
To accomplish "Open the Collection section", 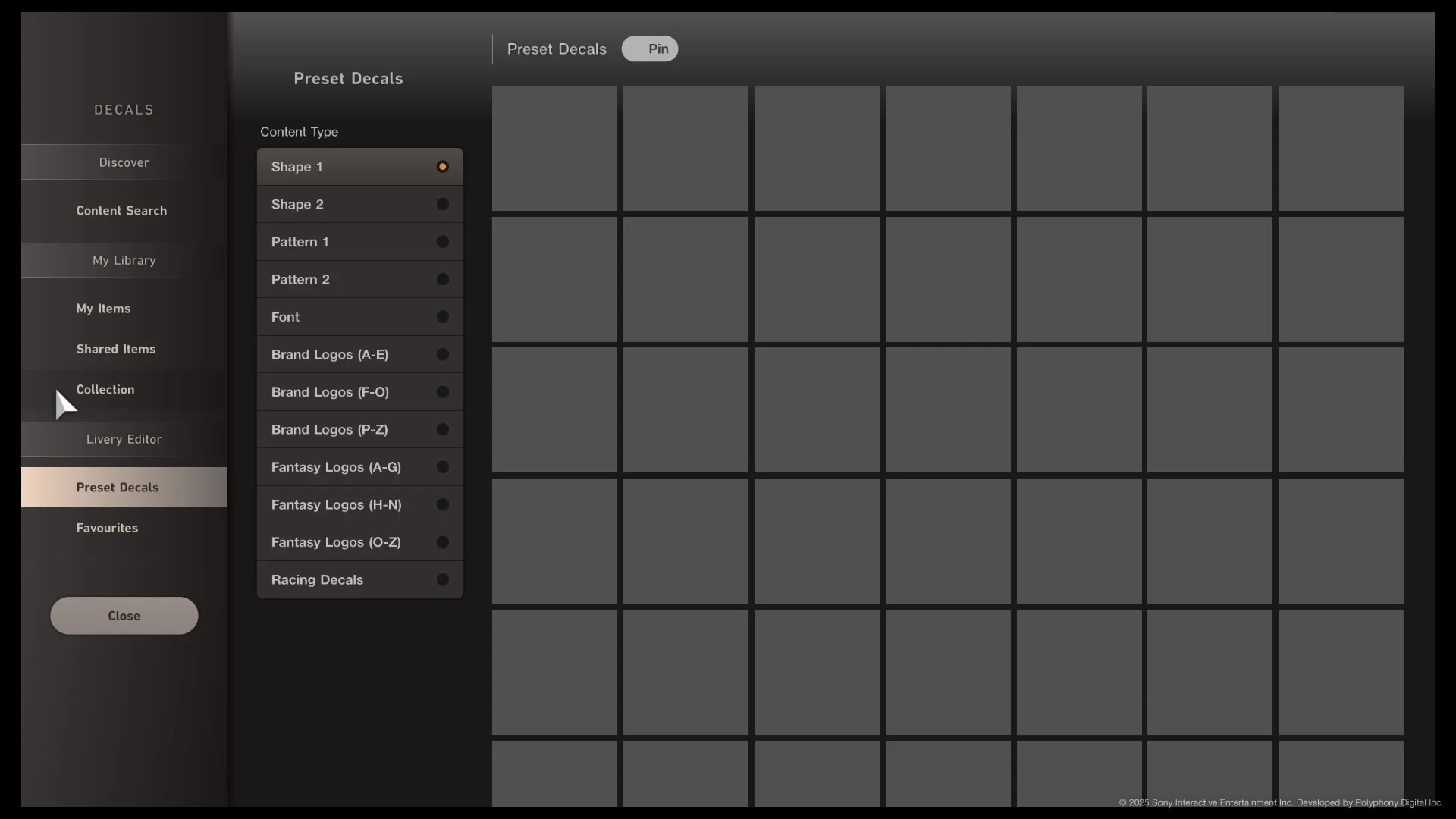I will pos(124,390).
